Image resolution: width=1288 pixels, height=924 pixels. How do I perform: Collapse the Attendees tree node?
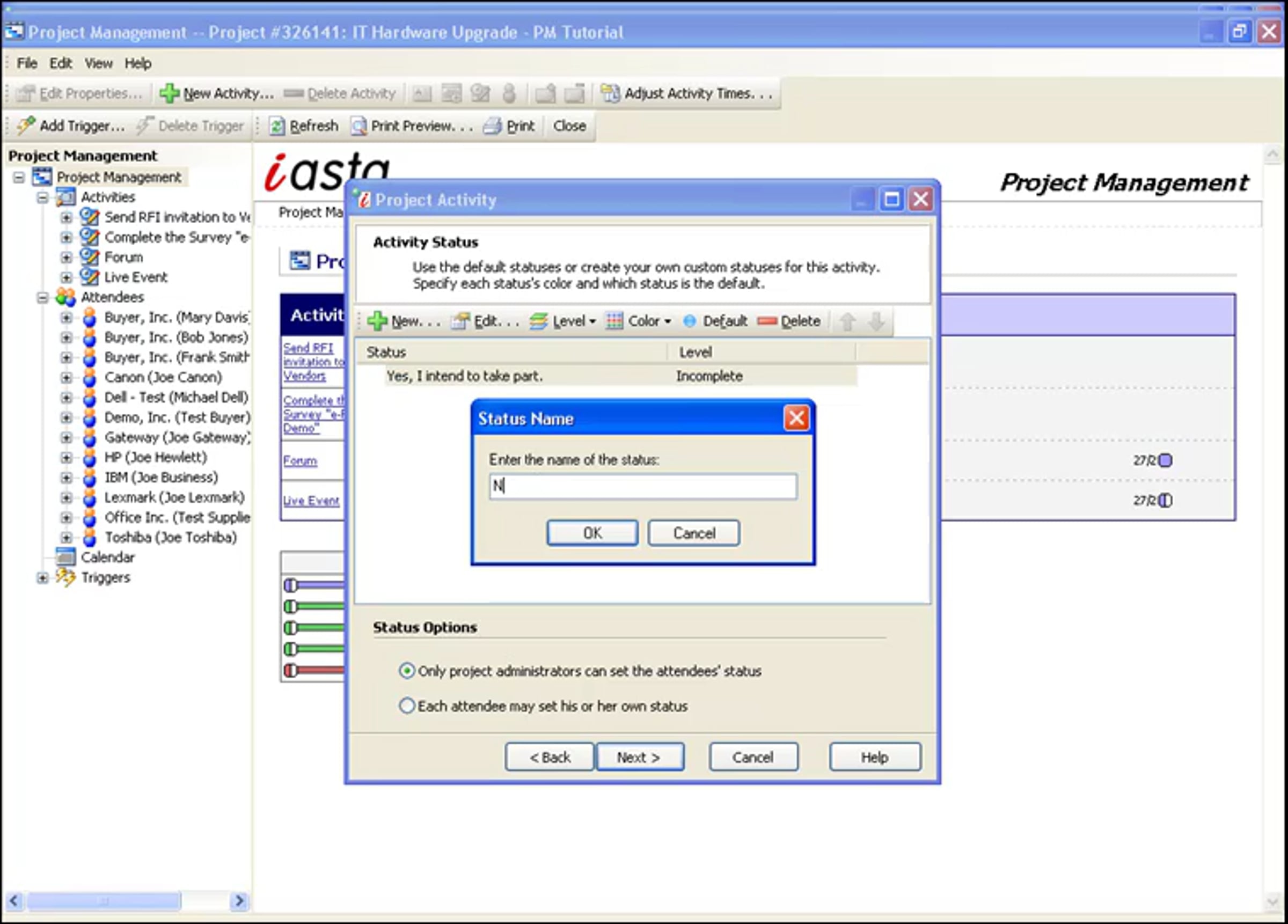[42, 298]
